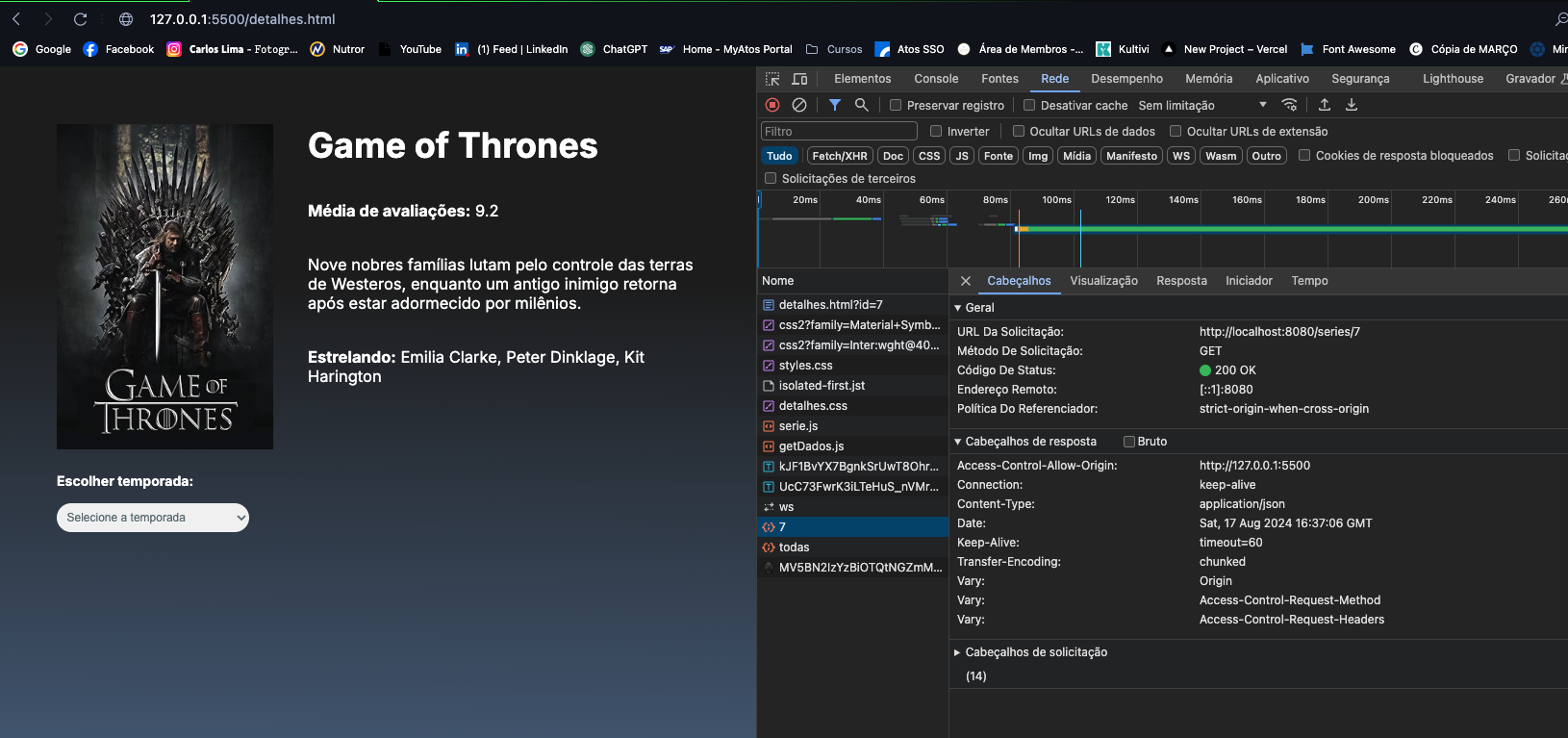
Task: Stop recording network log
Action: pos(772,105)
